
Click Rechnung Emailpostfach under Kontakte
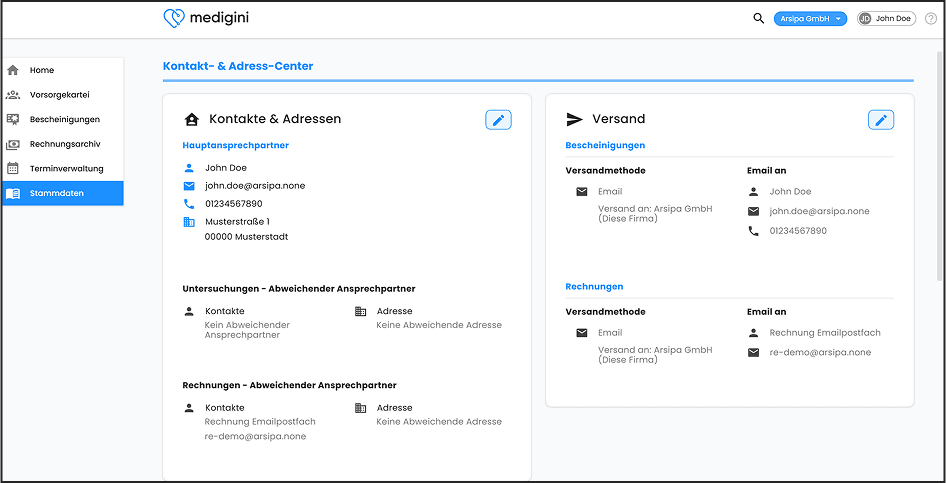260,421
